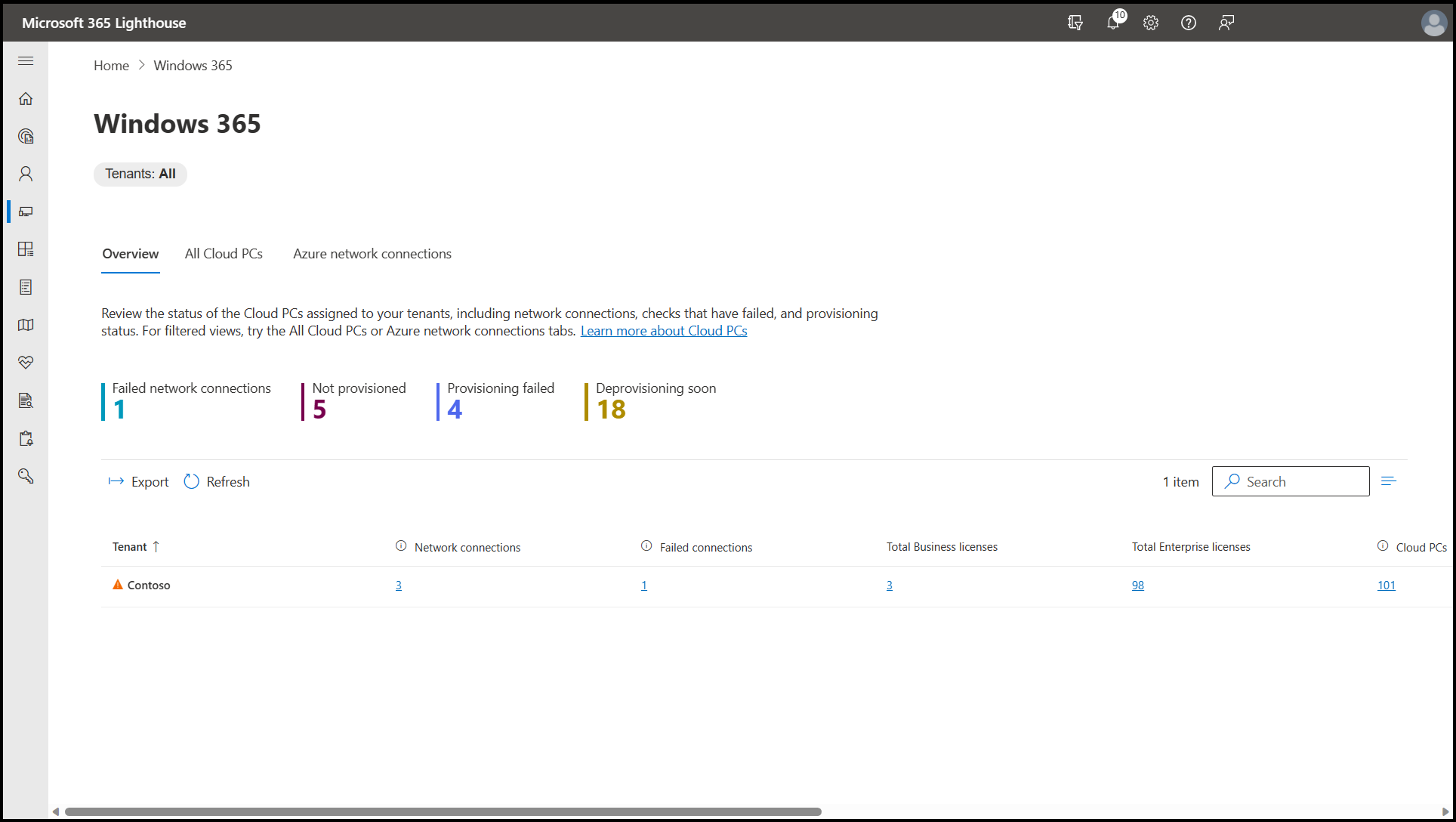Image resolution: width=1456 pixels, height=822 pixels.
Task: Open Contoso failed connections value 1
Action: pos(644,586)
